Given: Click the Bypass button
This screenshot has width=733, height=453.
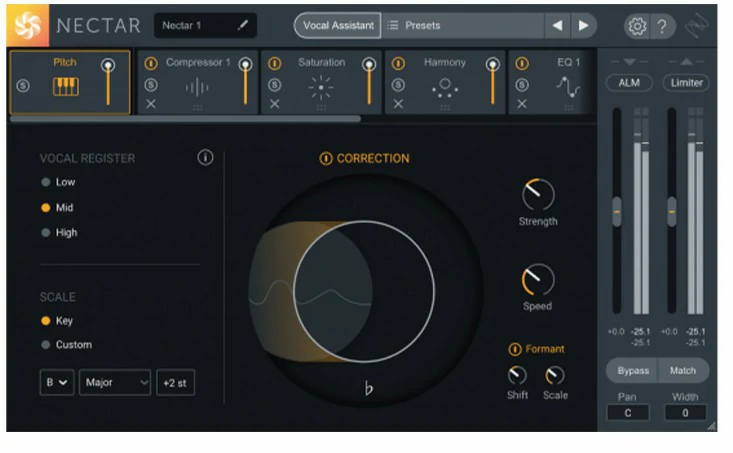Looking at the screenshot, I should [x=632, y=371].
